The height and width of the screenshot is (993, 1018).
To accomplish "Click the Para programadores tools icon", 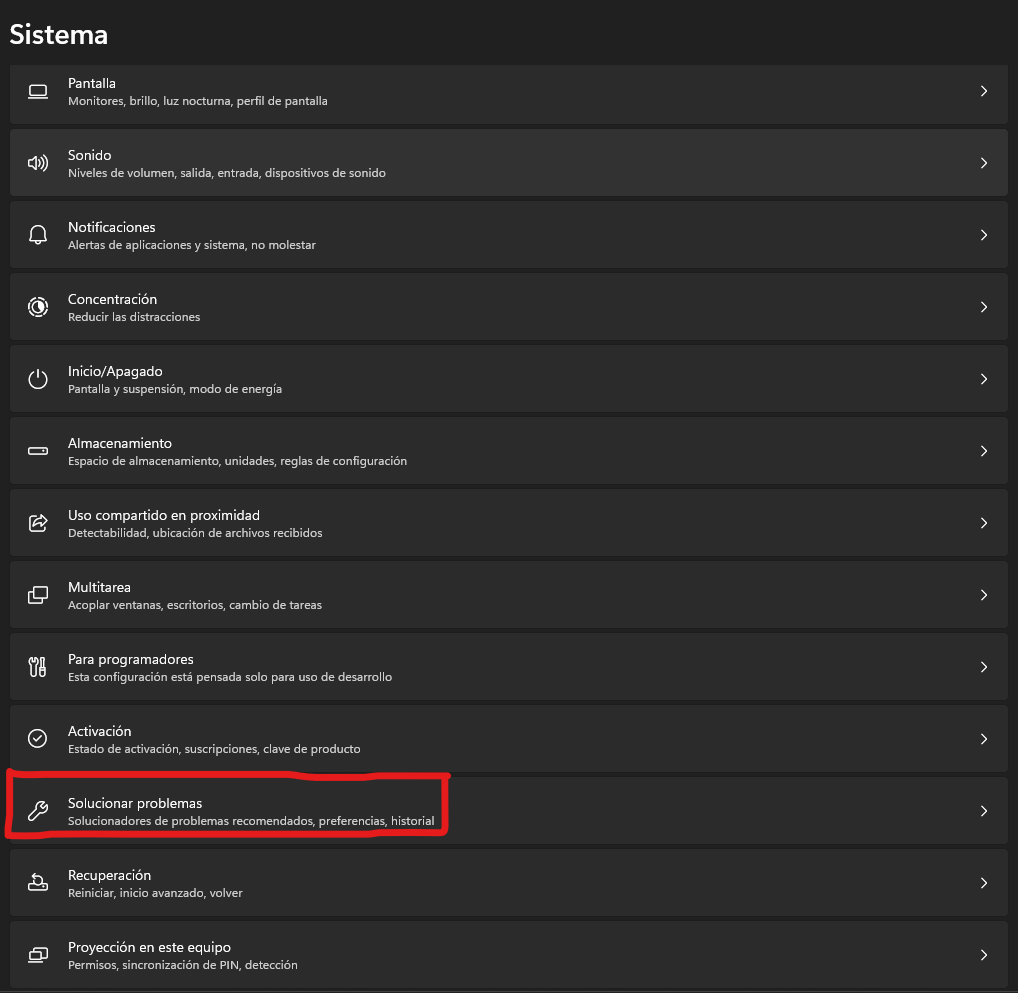I will click(38, 667).
